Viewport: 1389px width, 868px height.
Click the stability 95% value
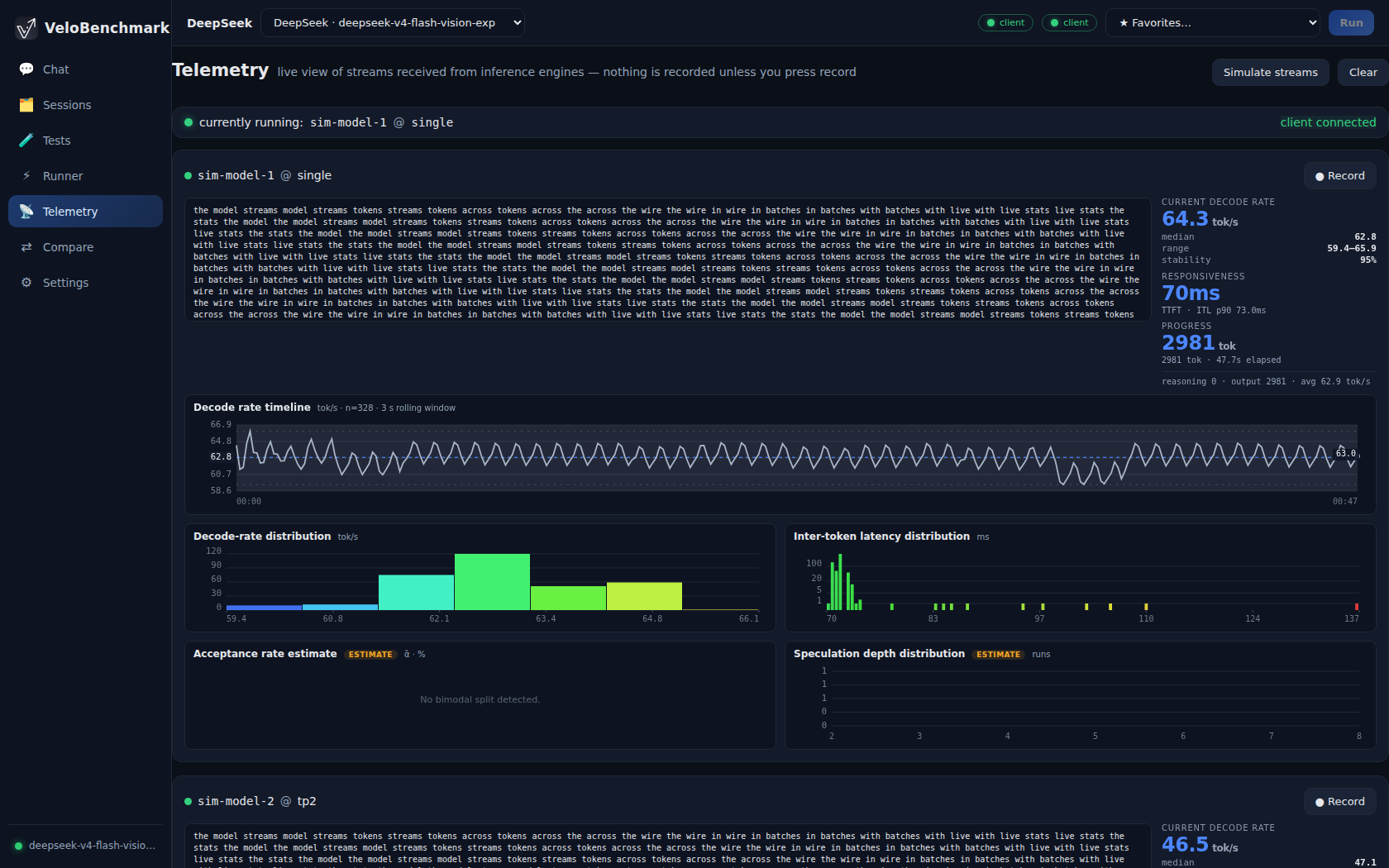(x=1368, y=260)
